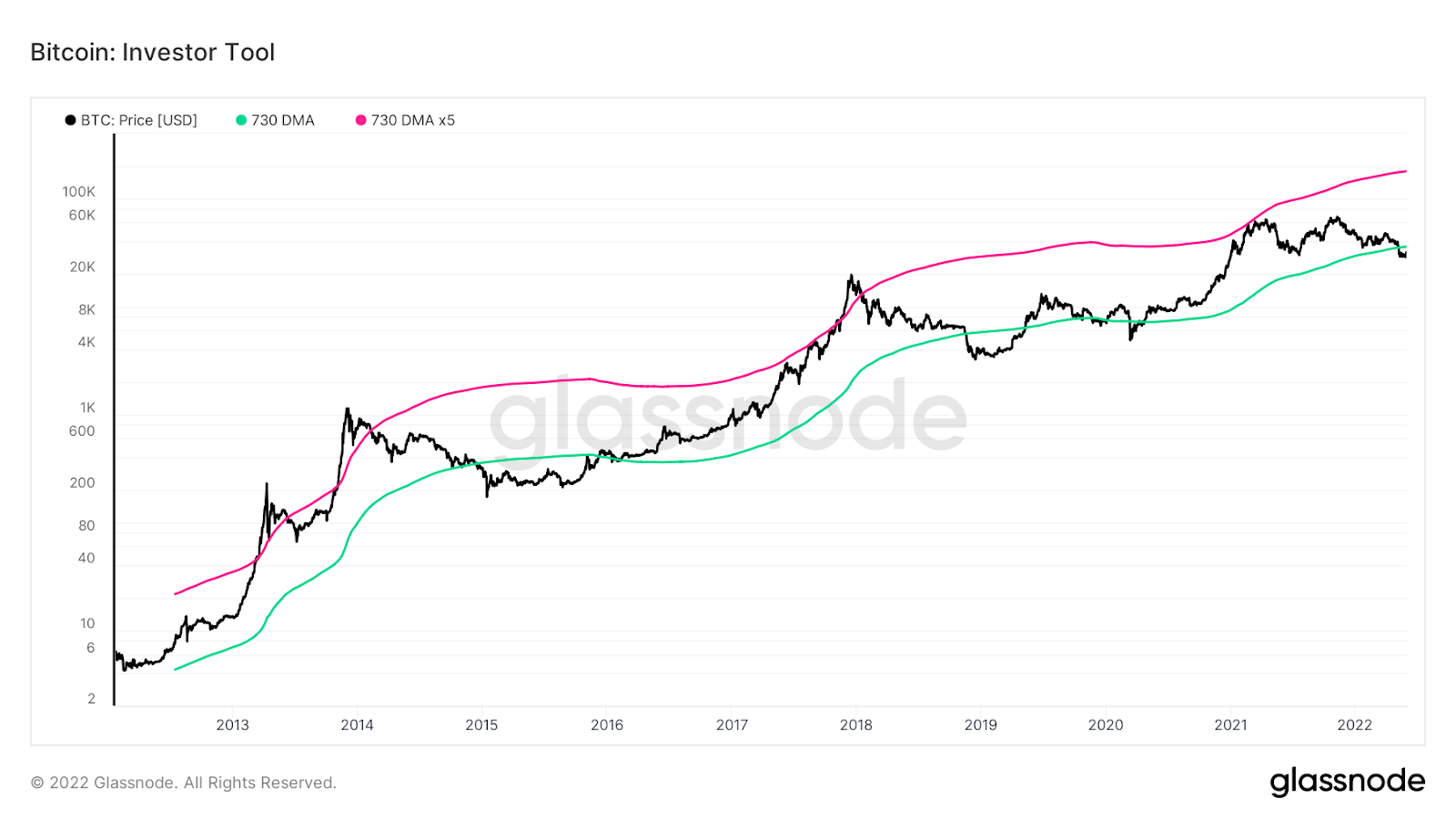
Task: Select the 2016 x-axis label
Action: [x=607, y=725]
